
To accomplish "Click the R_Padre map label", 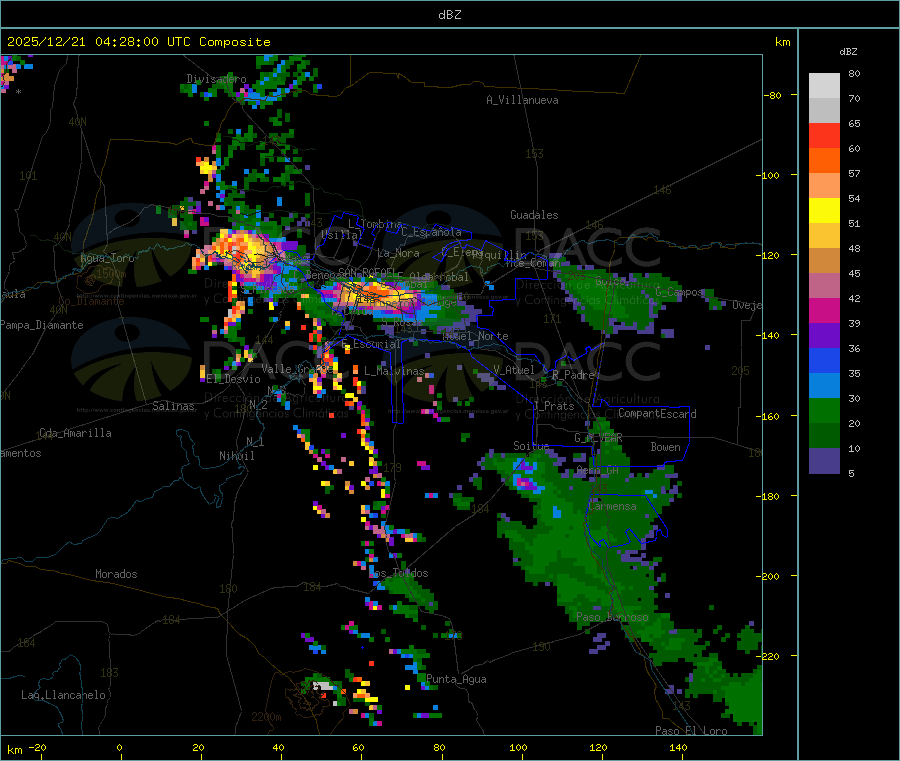I will click(573, 375).
